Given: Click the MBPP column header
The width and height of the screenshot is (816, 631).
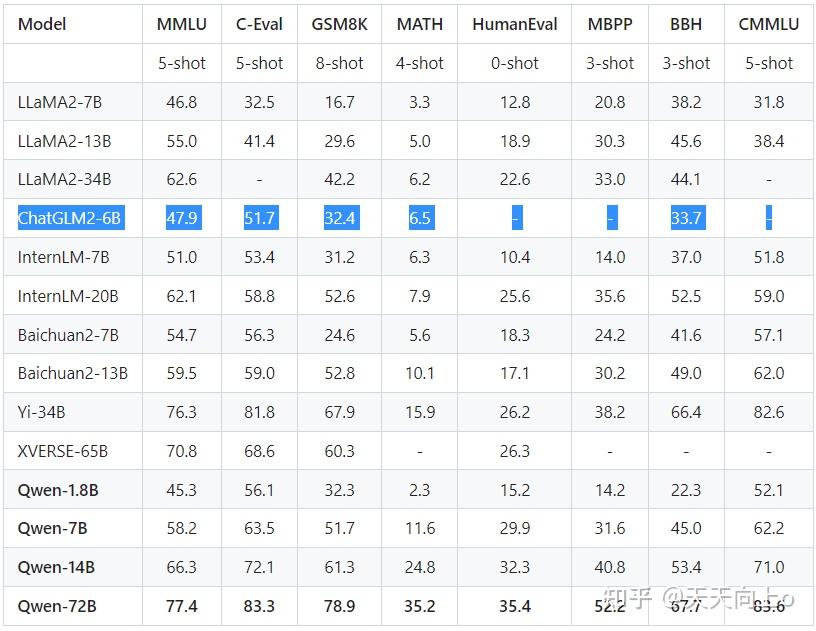Looking at the screenshot, I should click(x=610, y=23).
